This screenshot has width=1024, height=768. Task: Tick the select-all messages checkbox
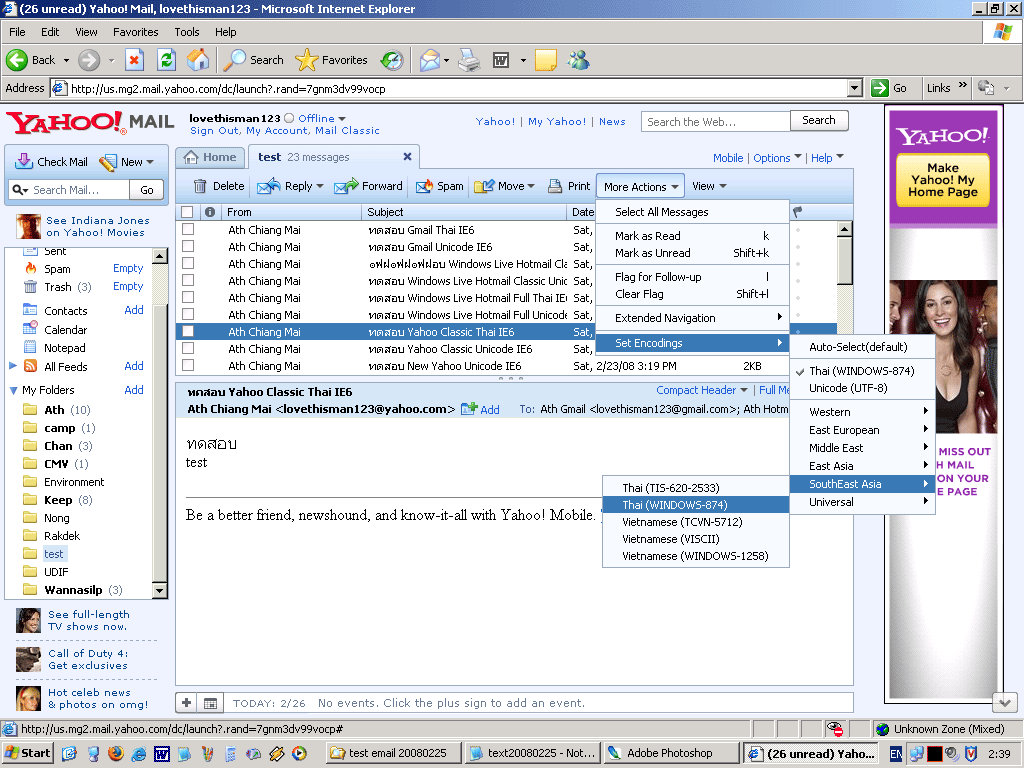[x=187, y=212]
